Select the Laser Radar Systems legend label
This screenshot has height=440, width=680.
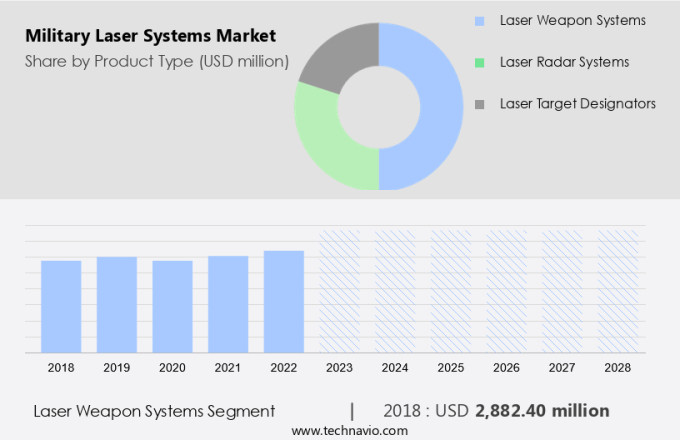(564, 62)
